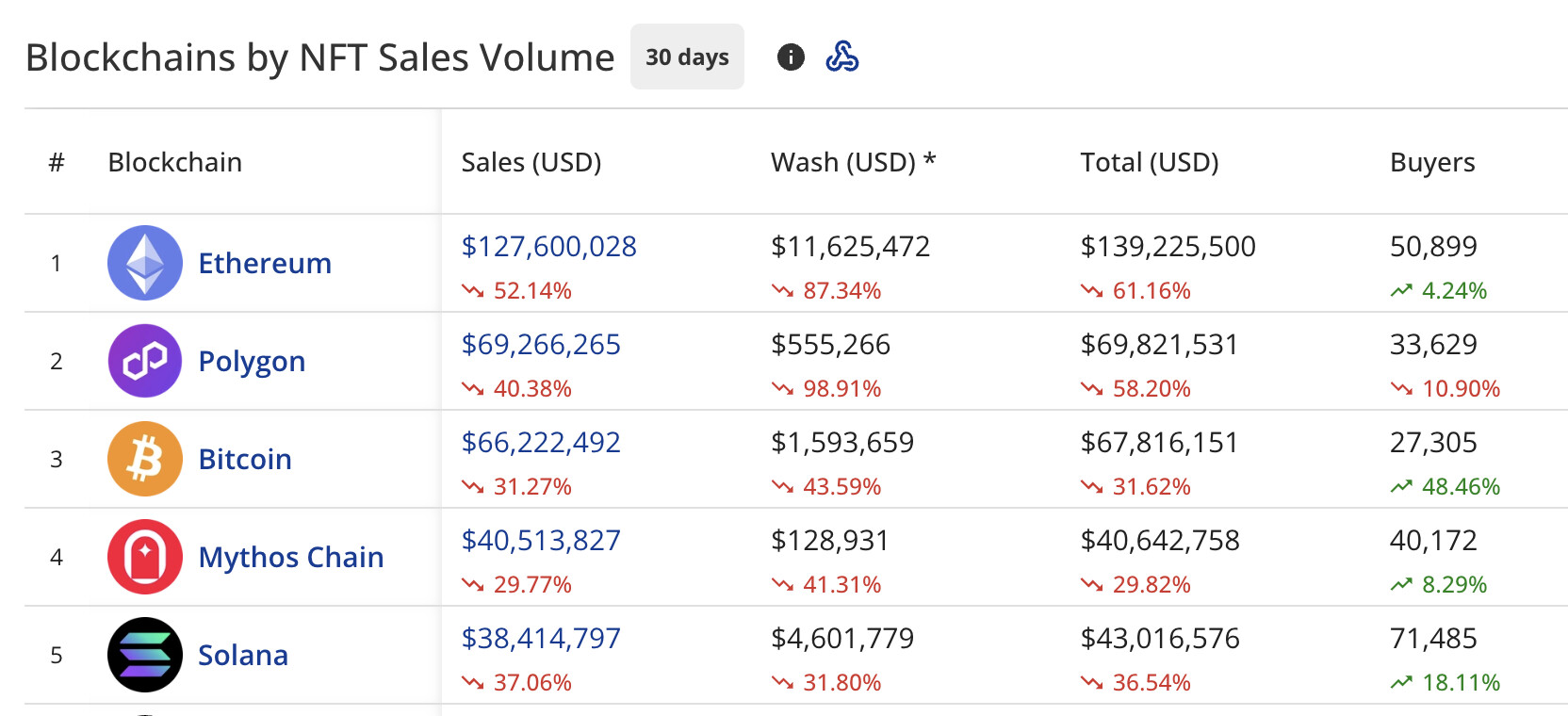Open the 30 days period selector

(687, 57)
